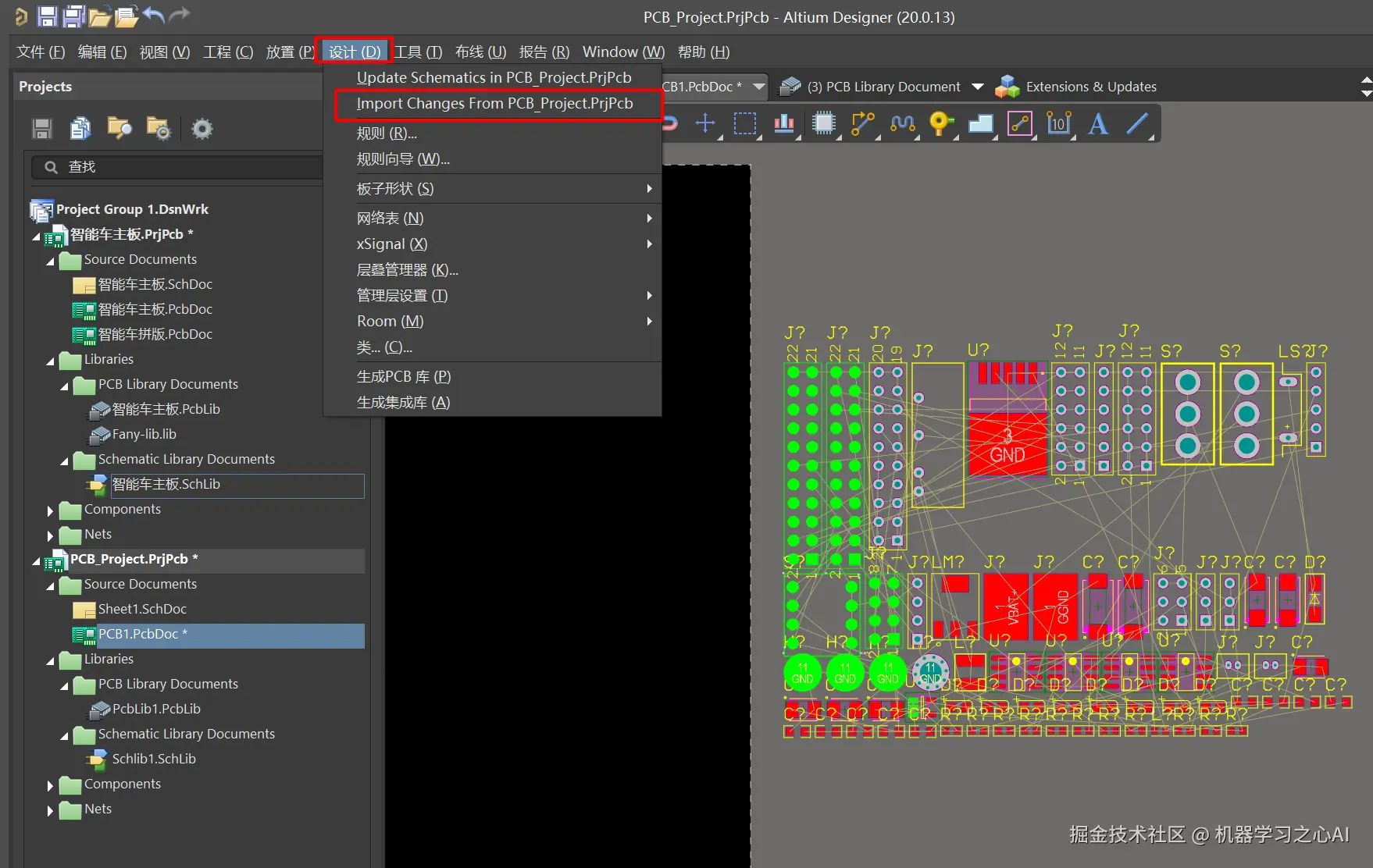The height and width of the screenshot is (868, 1373).
Task: Redo the last undone action
Action: click(180, 16)
